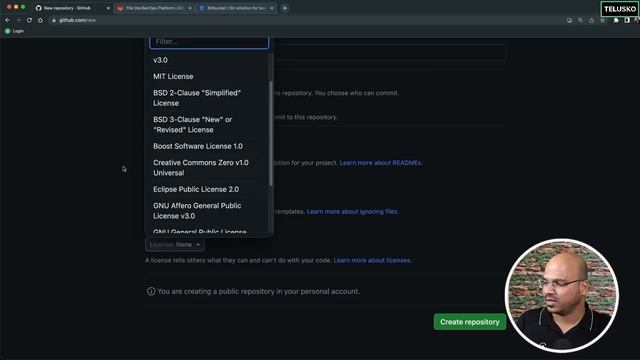Click the browser forward arrow
This screenshot has height=360, width=640.
click(x=18, y=20)
